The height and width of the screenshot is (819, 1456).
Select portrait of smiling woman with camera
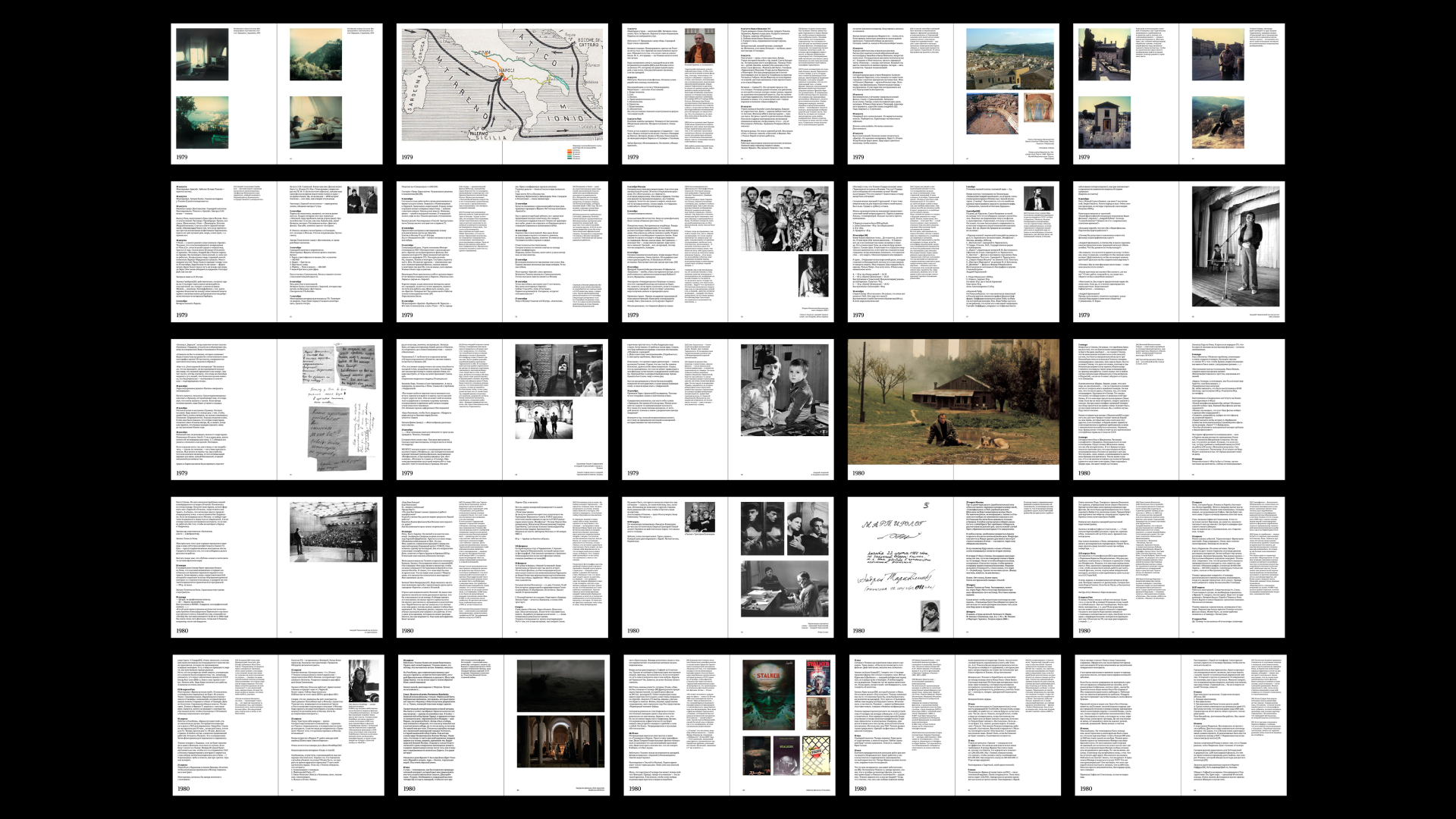point(362,679)
